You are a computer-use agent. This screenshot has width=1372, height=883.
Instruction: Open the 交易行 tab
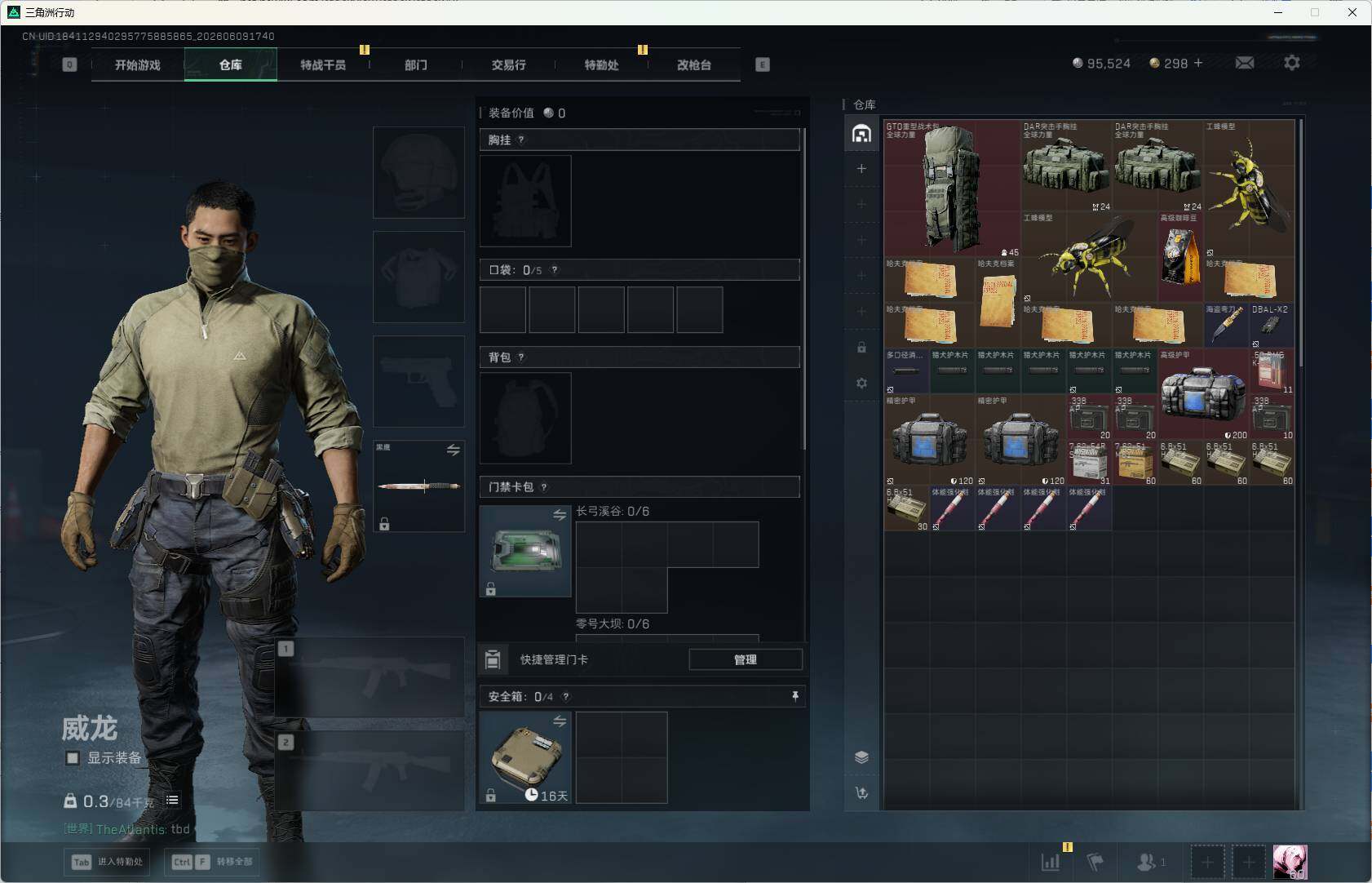click(508, 64)
